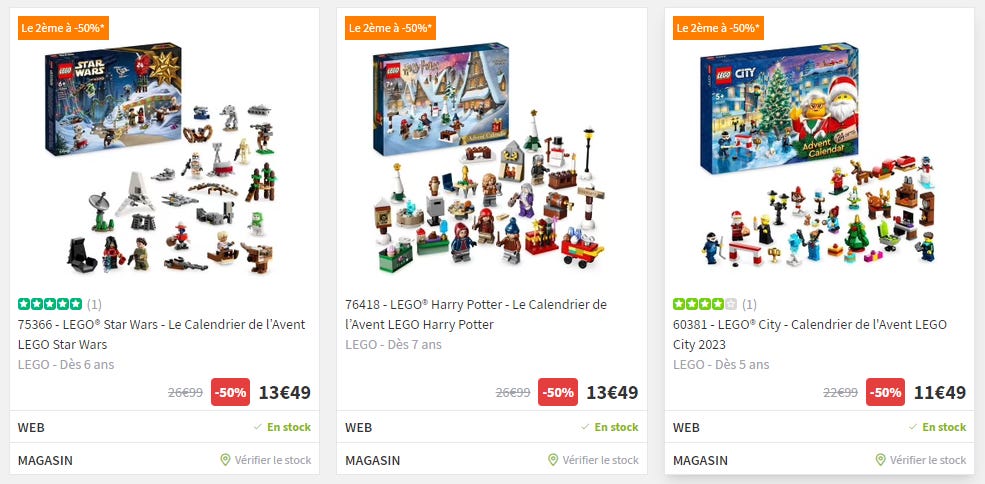
Task: Click the Star Wars map-pin stock icon
Action: coord(226,460)
